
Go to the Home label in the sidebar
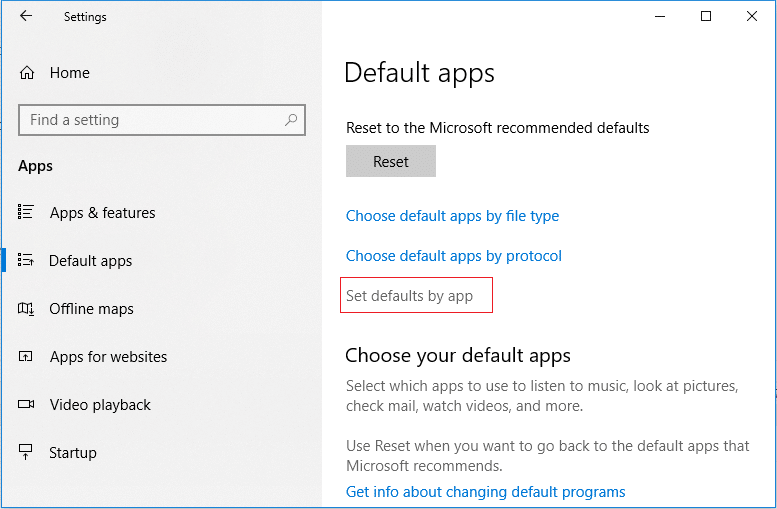70,73
